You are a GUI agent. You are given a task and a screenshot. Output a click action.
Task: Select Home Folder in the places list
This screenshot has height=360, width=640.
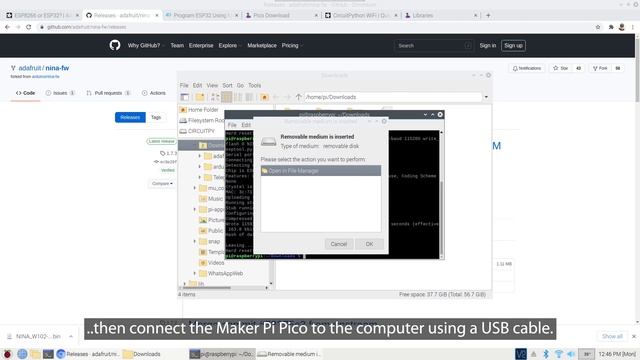pos(199,110)
